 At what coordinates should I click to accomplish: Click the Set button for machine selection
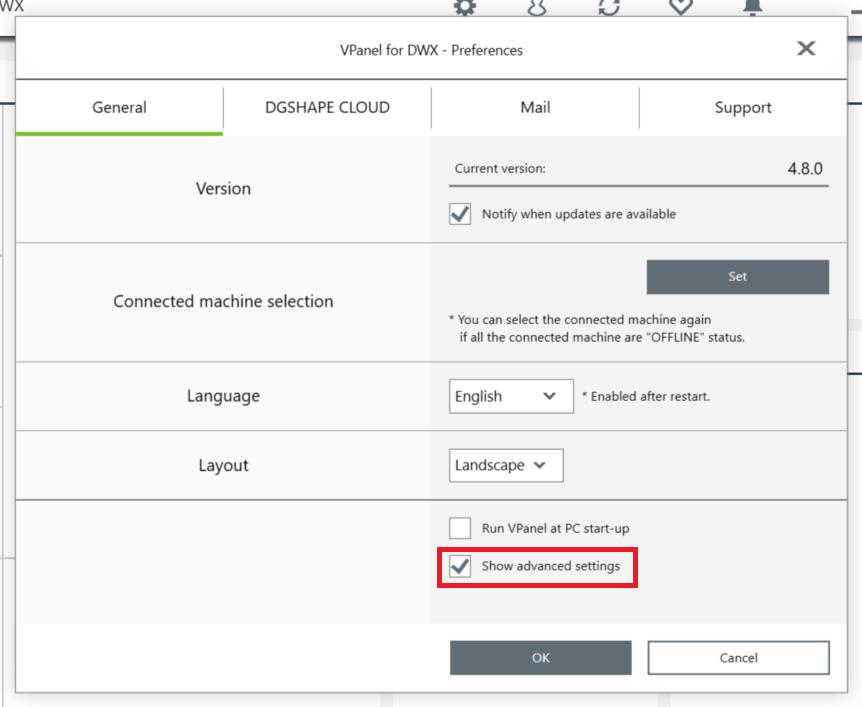coord(738,277)
